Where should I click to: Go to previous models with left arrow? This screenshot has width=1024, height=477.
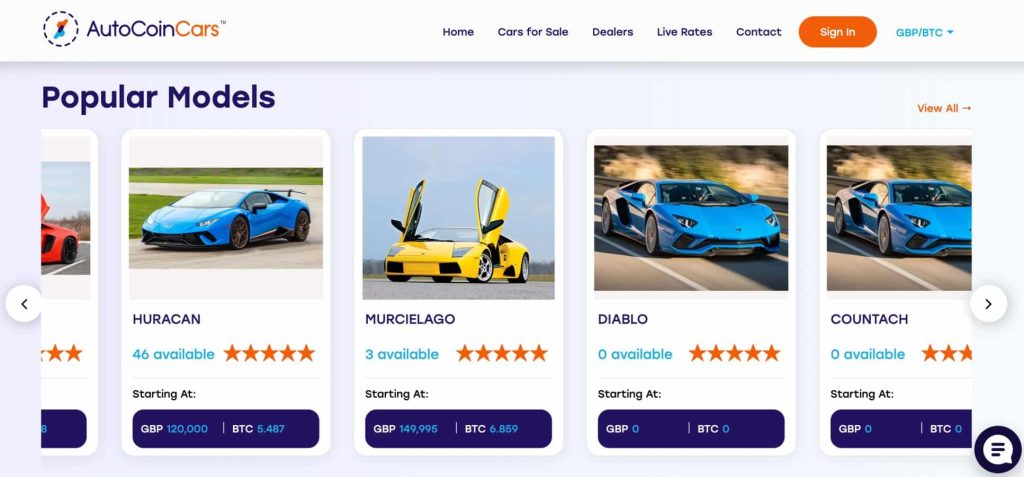24,303
